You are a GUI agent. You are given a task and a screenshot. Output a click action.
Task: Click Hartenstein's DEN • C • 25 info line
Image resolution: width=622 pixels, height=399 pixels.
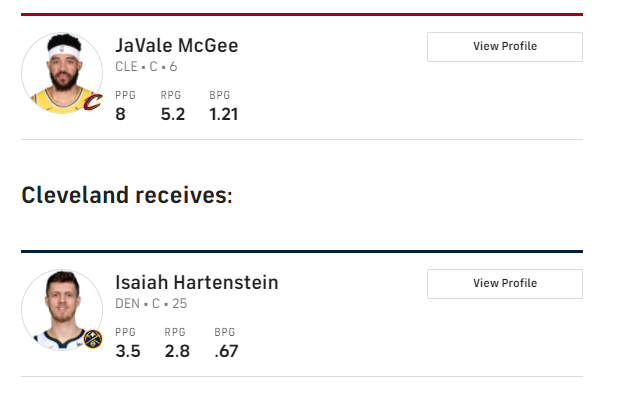click(x=151, y=303)
